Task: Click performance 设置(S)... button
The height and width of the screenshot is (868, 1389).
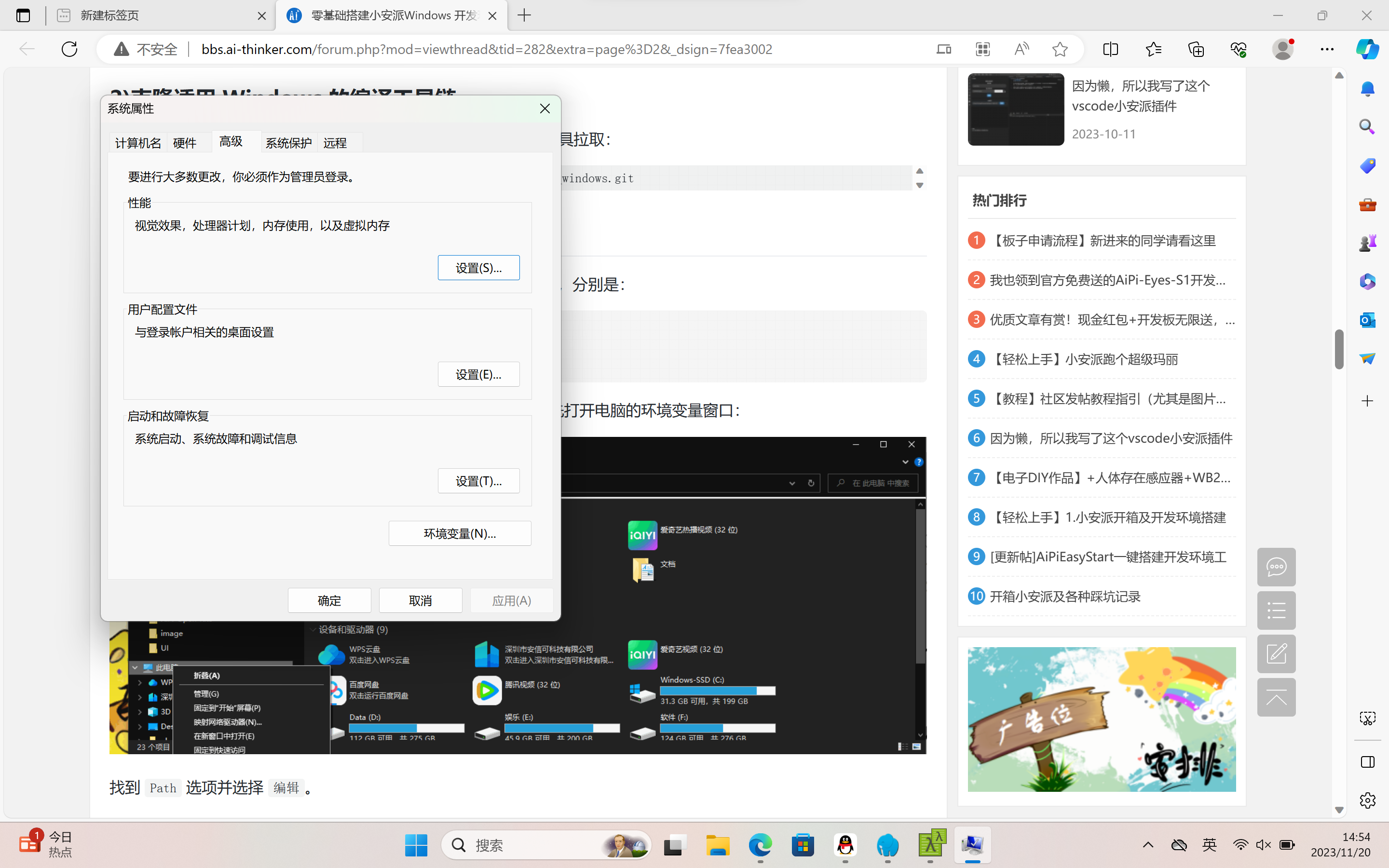Action: point(479,268)
